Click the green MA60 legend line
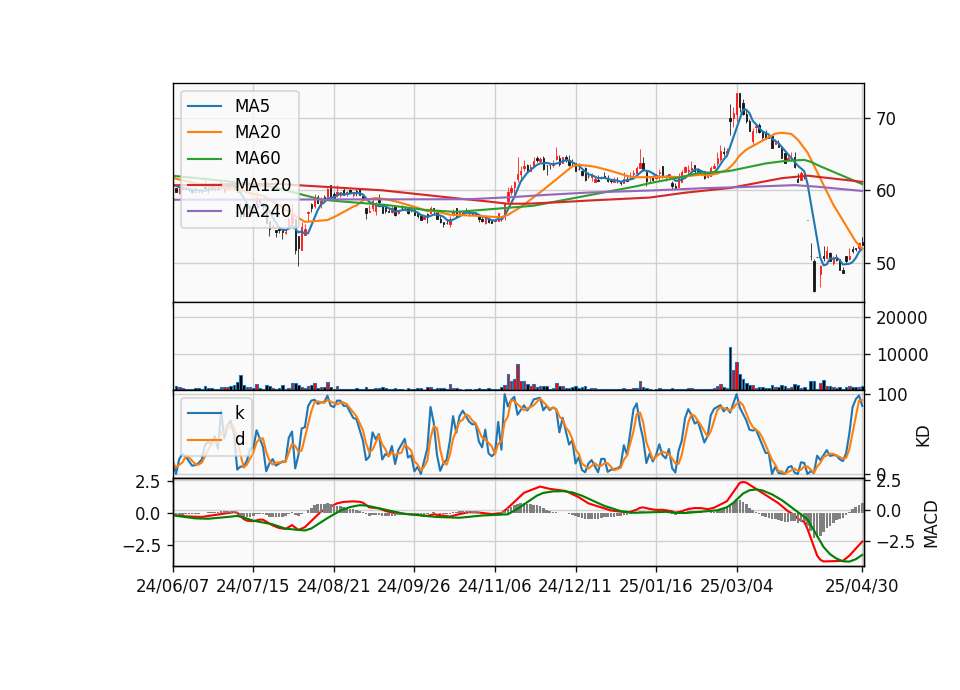 click(x=204, y=159)
